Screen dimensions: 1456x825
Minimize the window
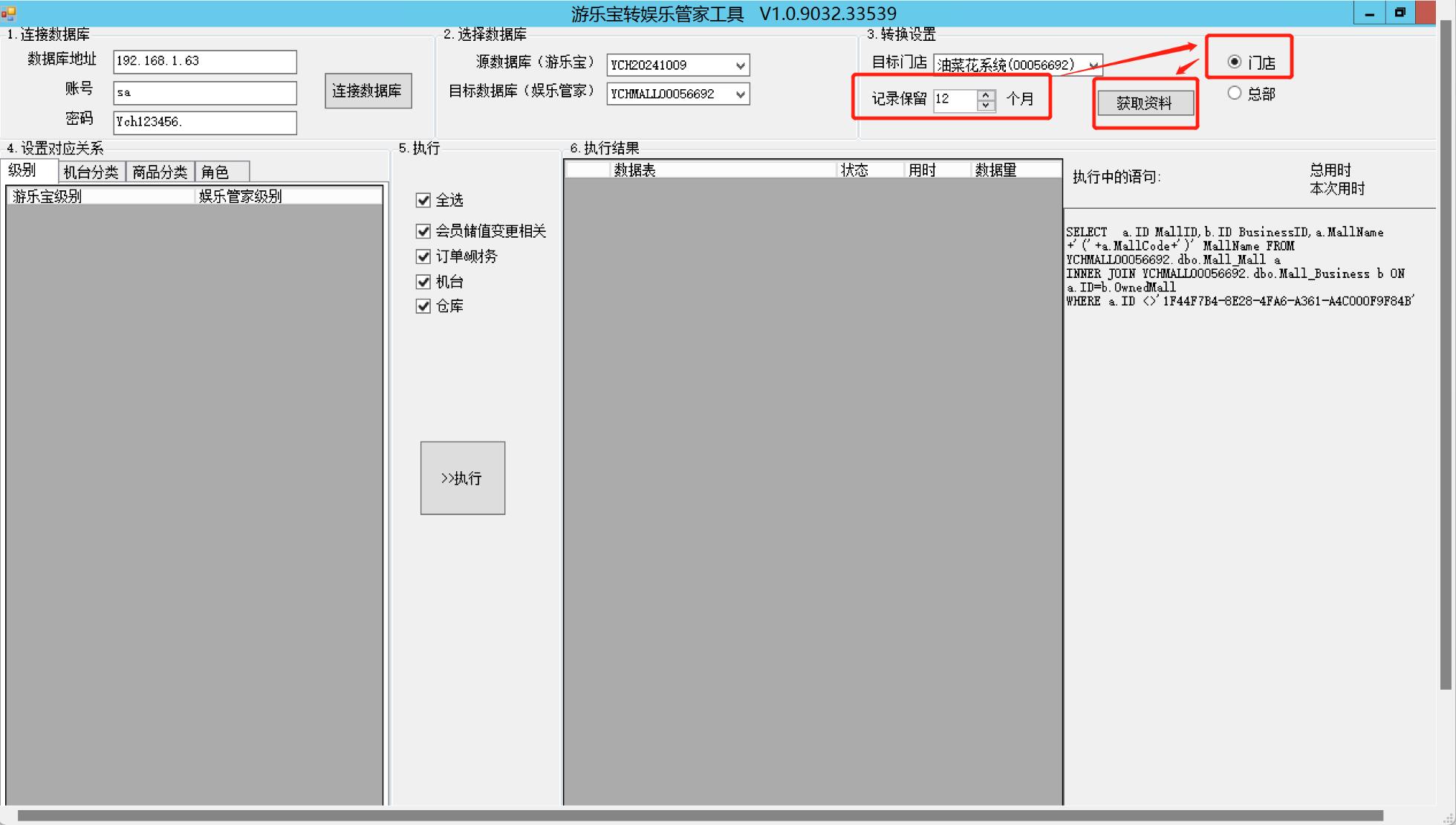coord(1369,13)
